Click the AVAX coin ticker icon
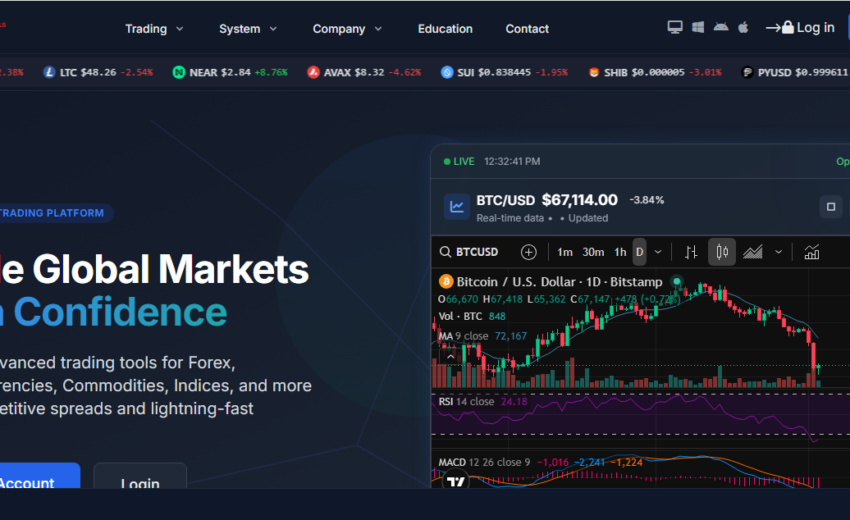The height and width of the screenshot is (520, 850). click(x=313, y=72)
